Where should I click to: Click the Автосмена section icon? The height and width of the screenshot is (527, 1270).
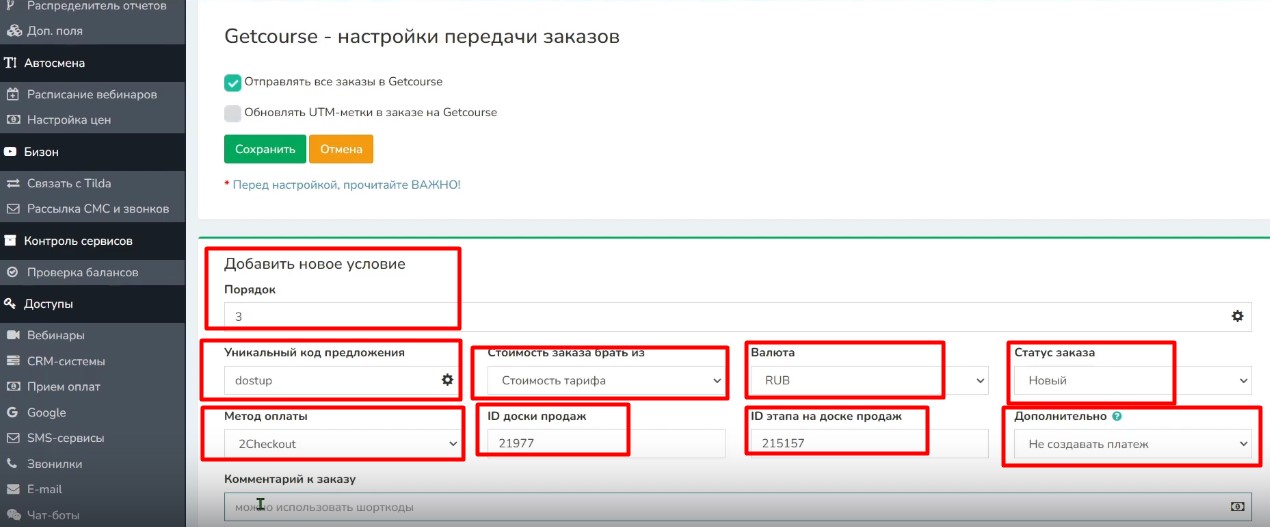point(11,63)
